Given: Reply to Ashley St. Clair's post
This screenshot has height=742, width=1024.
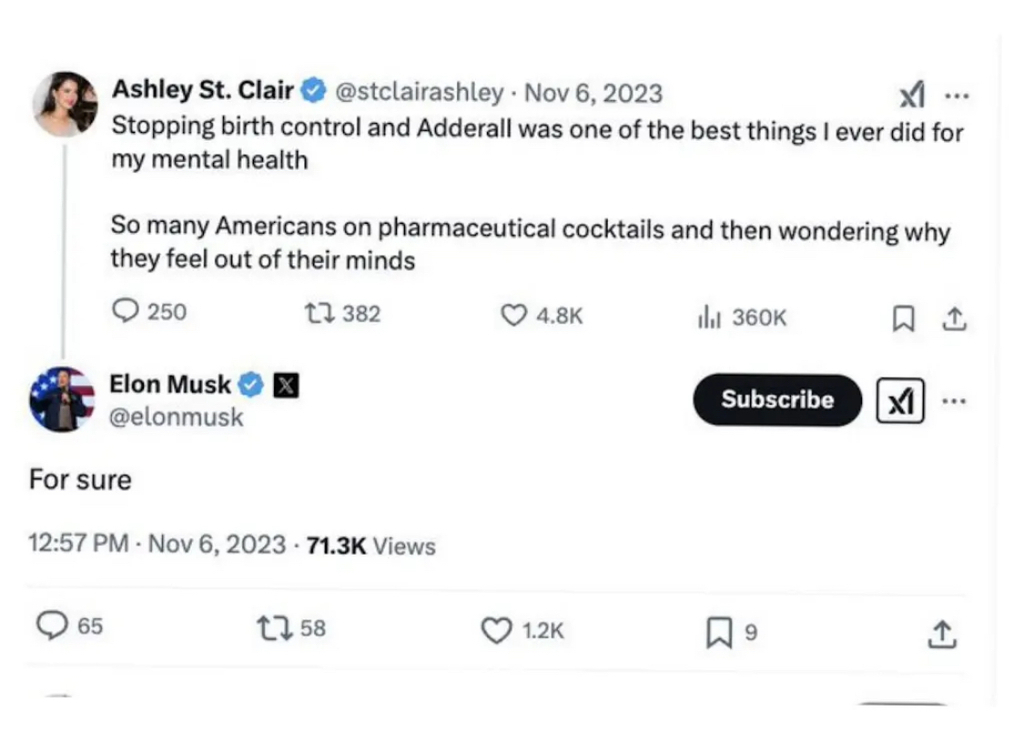Looking at the screenshot, I should 126,313.
